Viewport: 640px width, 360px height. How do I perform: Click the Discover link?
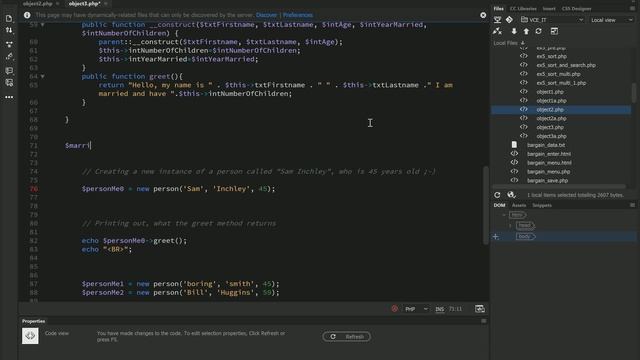267,15
